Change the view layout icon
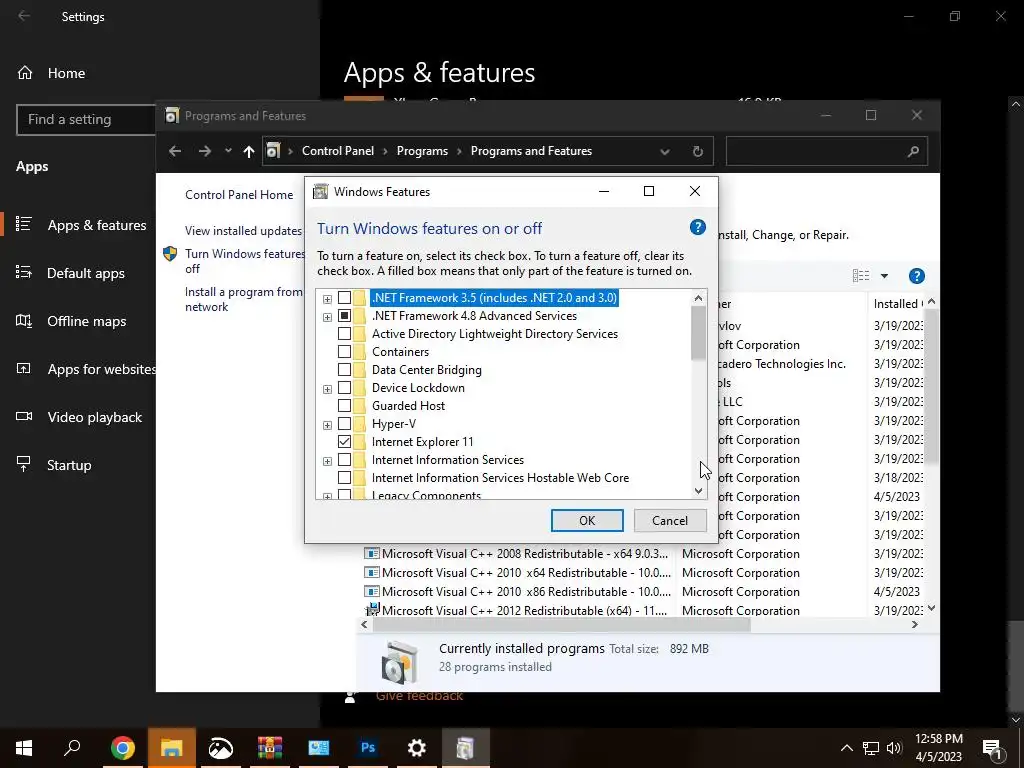 coord(861,276)
